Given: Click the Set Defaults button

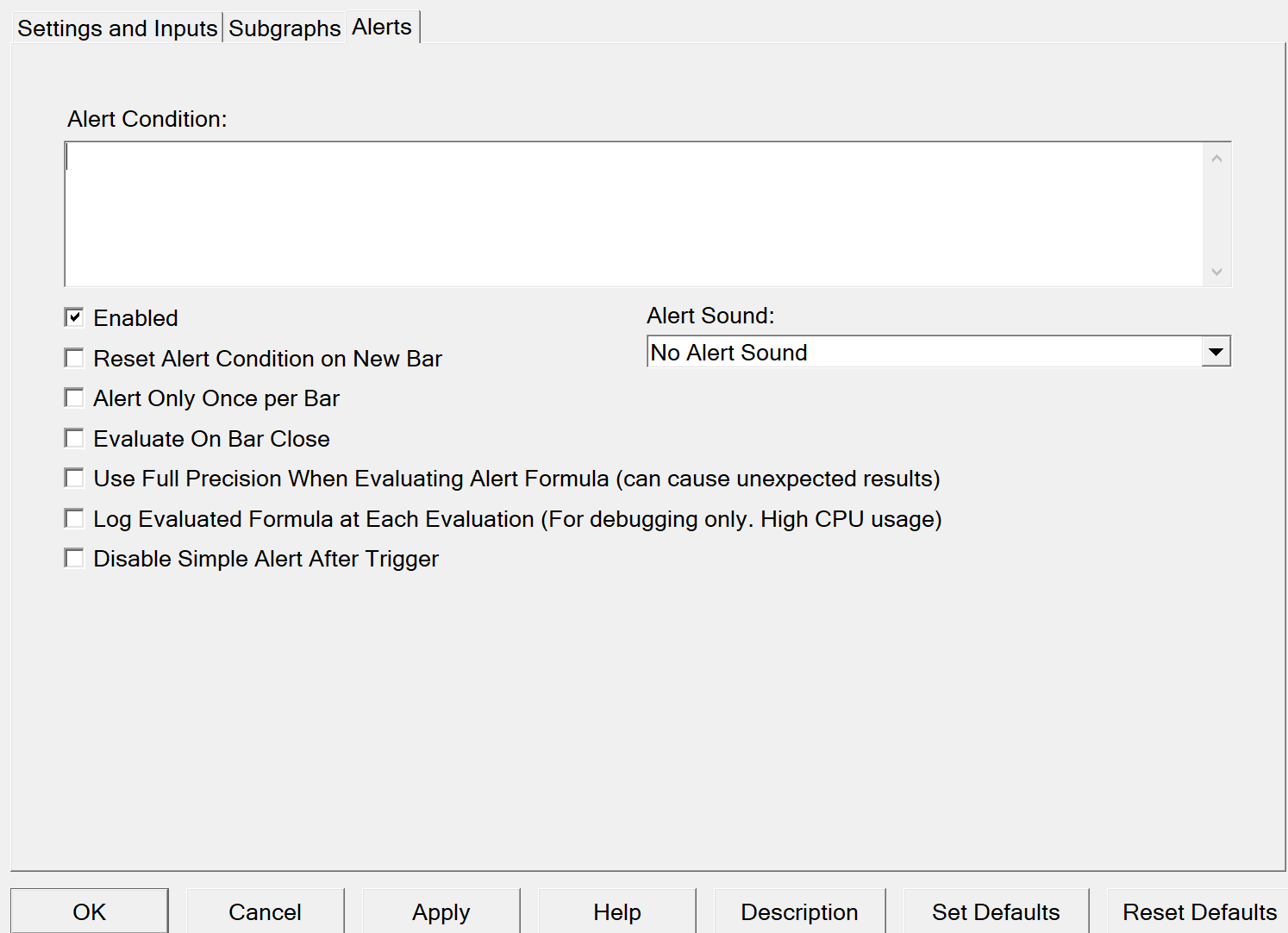Looking at the screenshot, I should pos(996,911).
